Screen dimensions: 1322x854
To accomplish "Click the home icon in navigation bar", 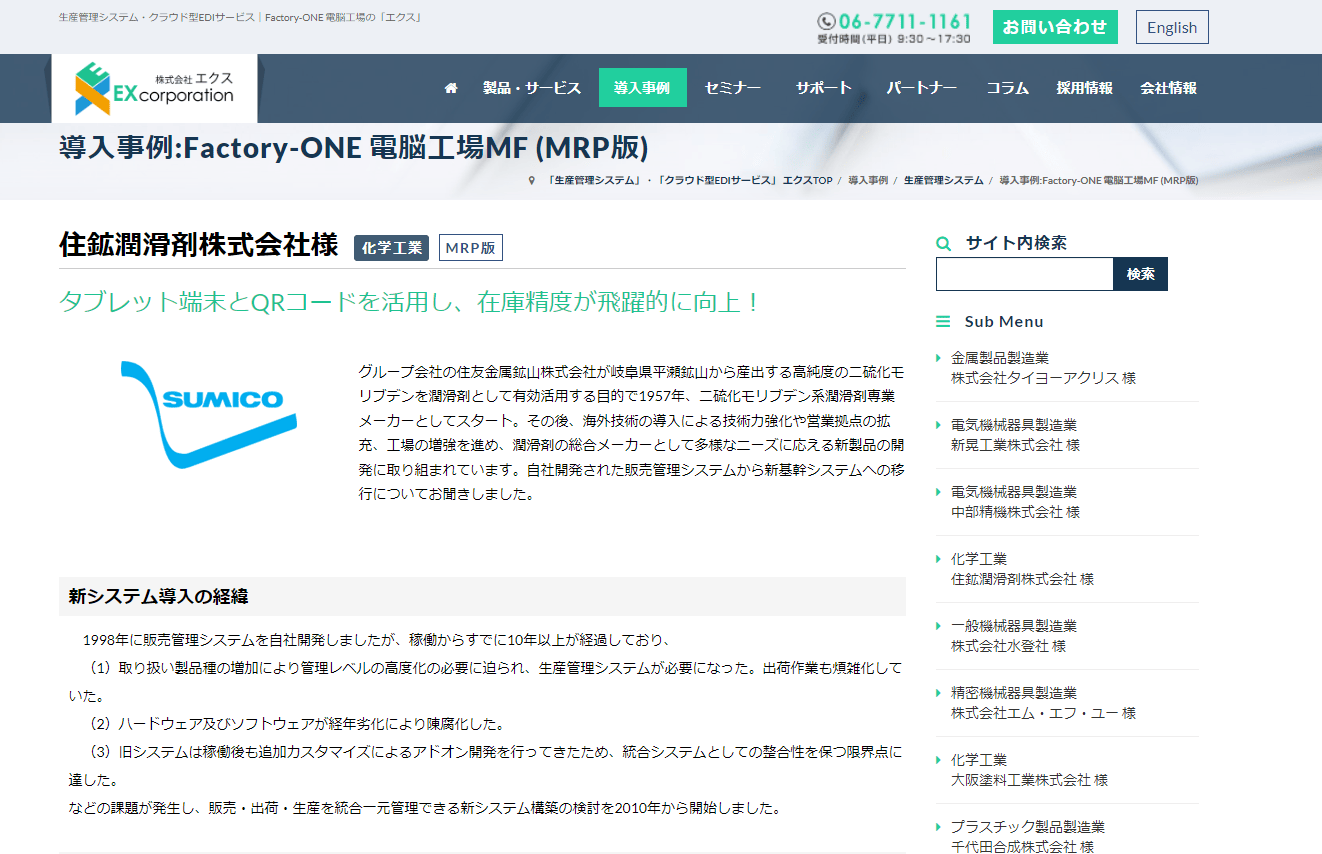I will coord(451,88).
